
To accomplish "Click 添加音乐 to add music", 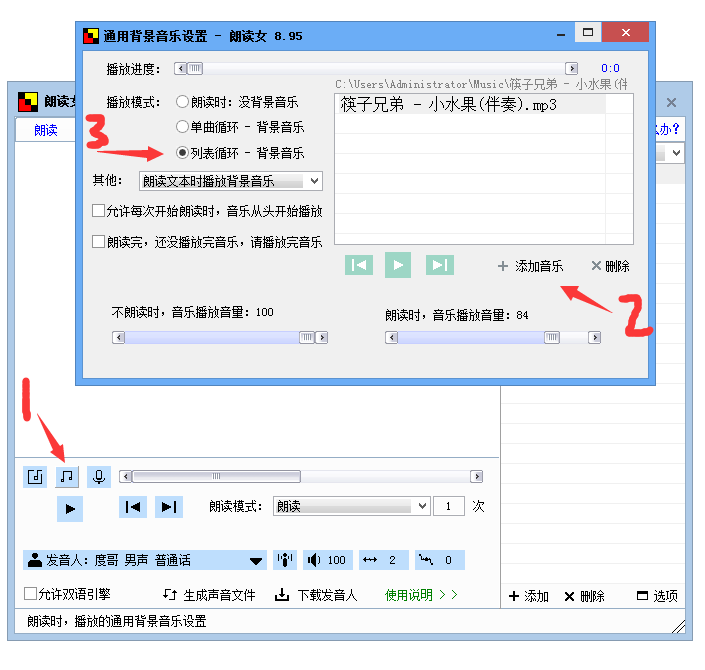I will (x=530, y=266).
